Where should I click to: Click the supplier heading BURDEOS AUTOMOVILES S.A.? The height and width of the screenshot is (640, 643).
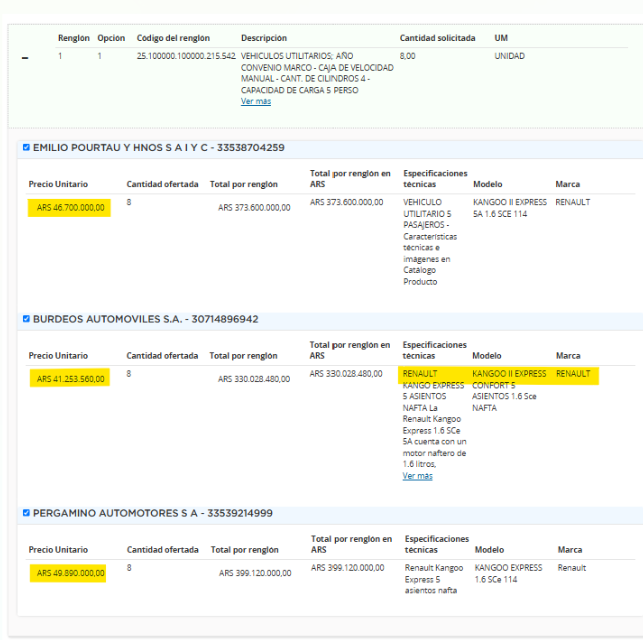[x=146, y=319]
